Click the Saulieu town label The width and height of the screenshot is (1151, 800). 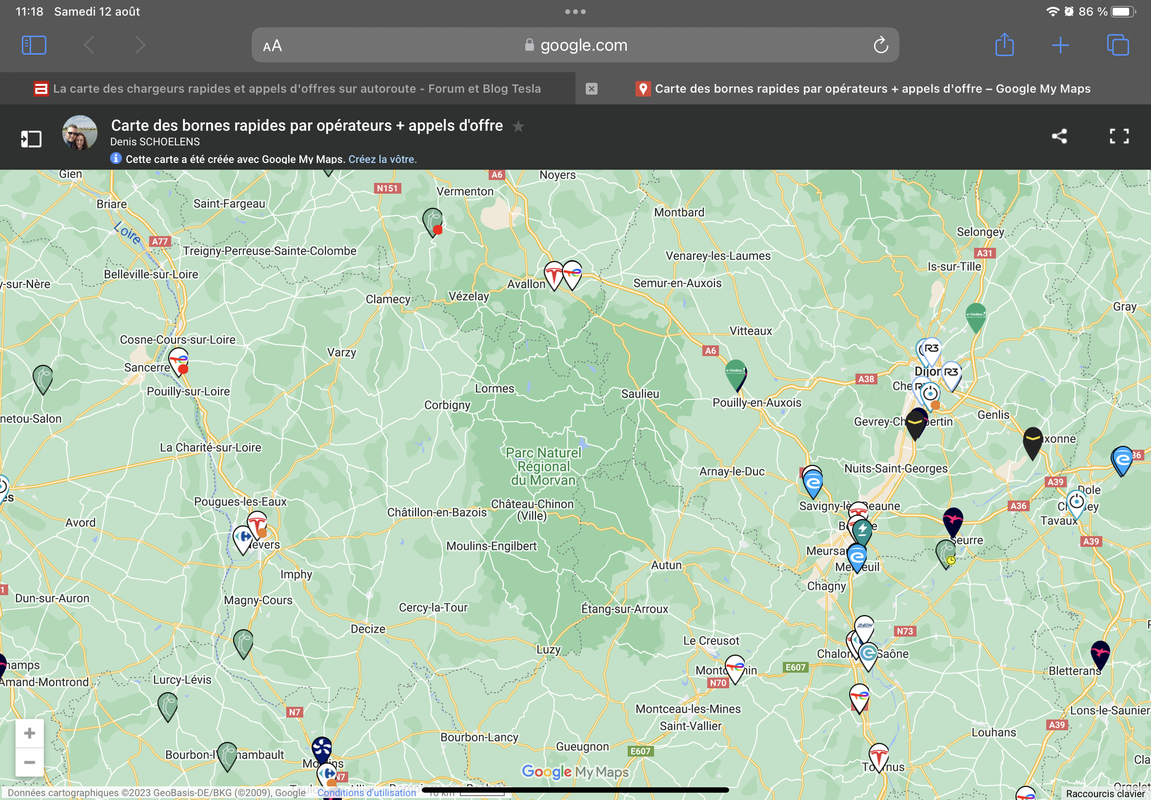tap(640, 394)
